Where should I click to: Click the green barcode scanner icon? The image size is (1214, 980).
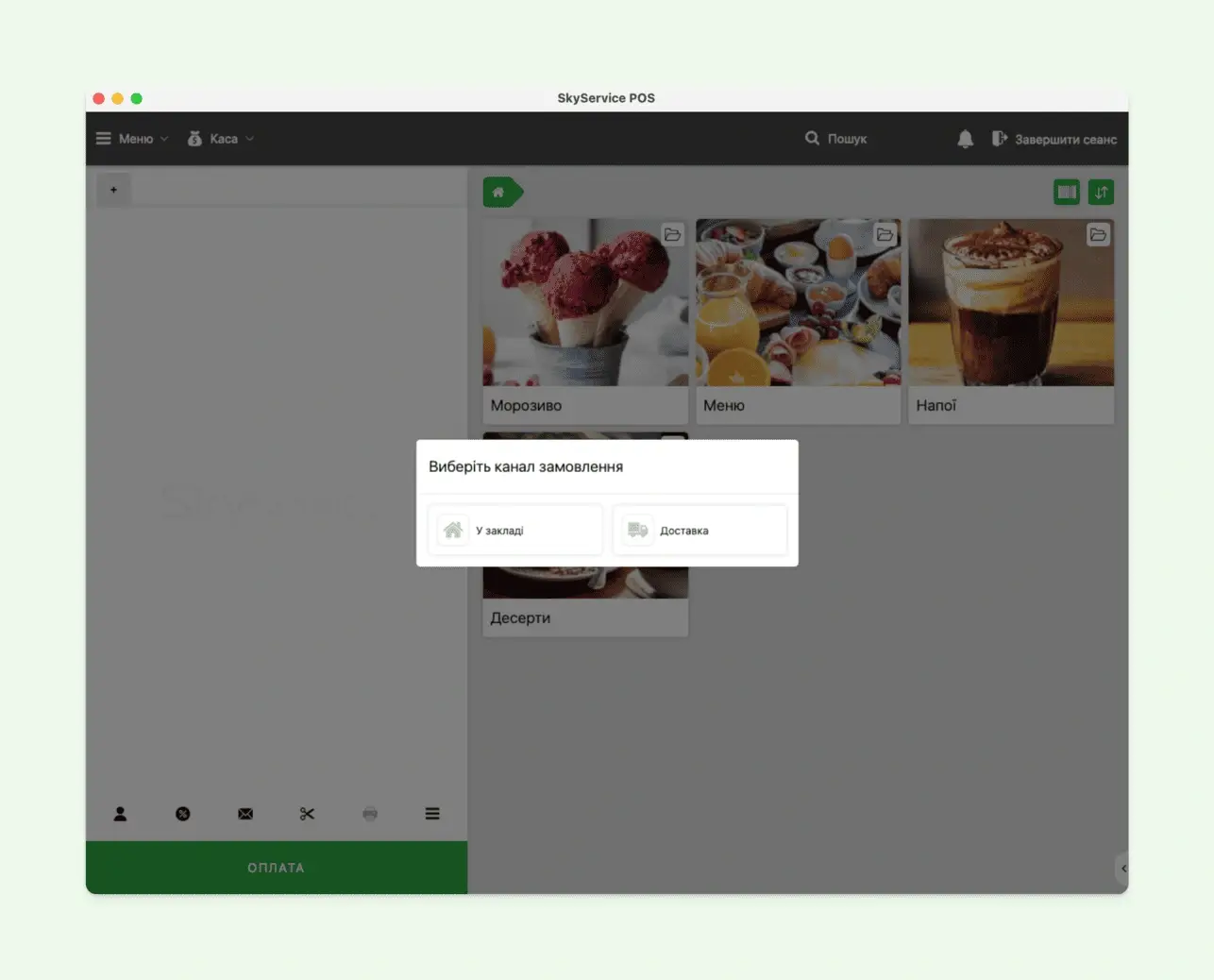[1067, 193]
